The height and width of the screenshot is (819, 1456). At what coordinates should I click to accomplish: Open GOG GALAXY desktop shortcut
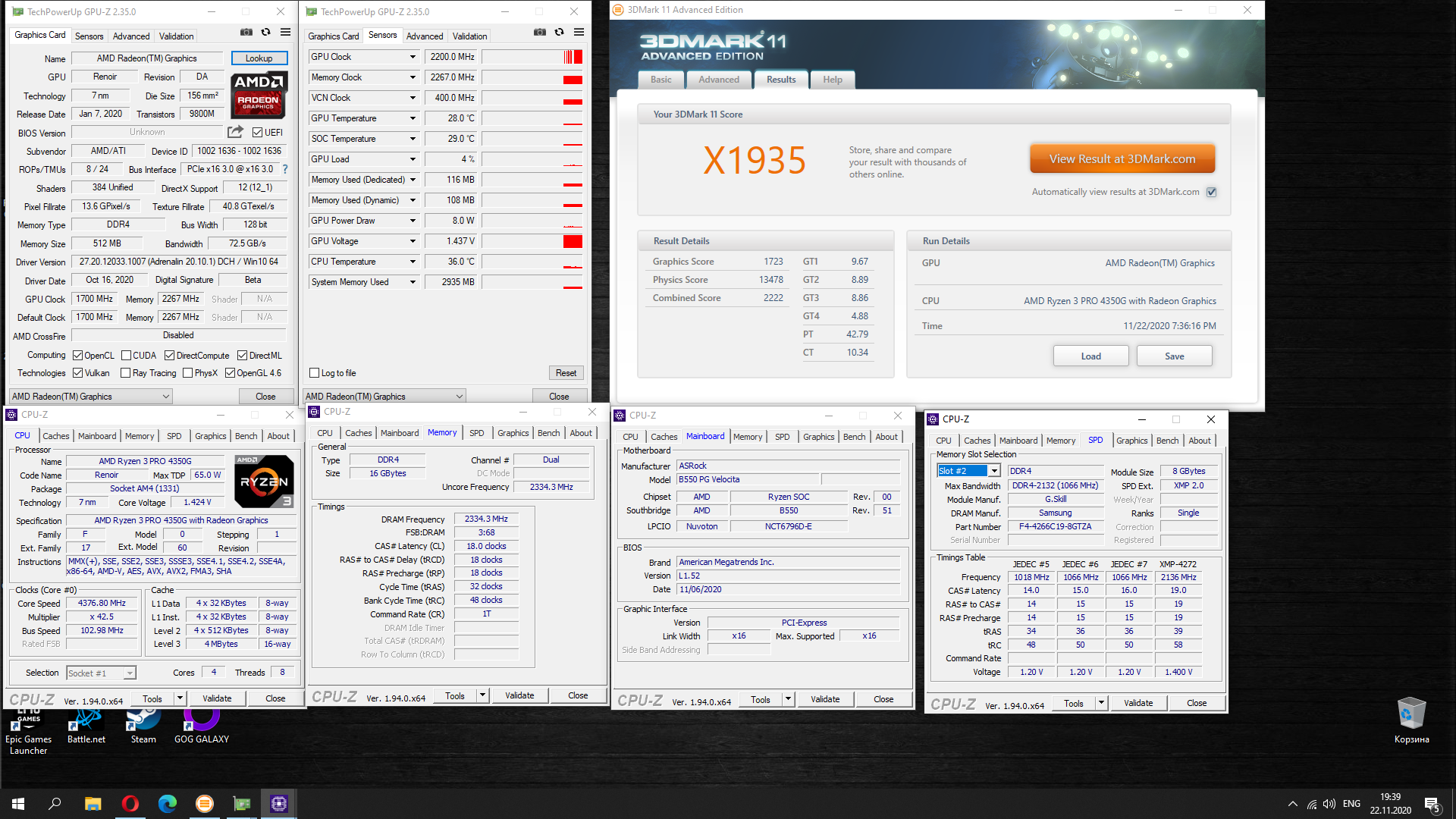click(x=202, y=726)
